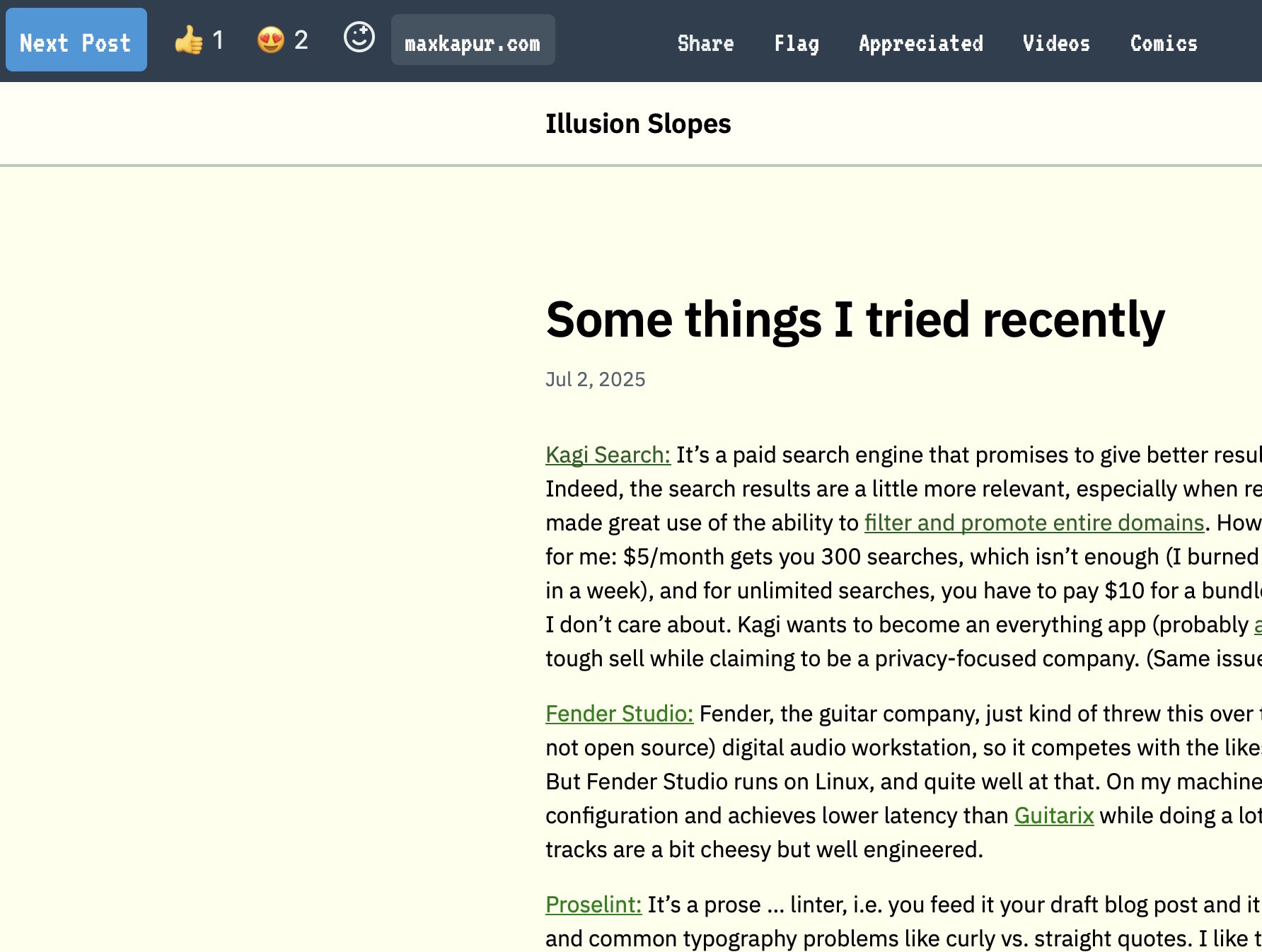Screen dimensions: 1262x952
Task: Open the Comics section
Action: (x=1164, y=43)
